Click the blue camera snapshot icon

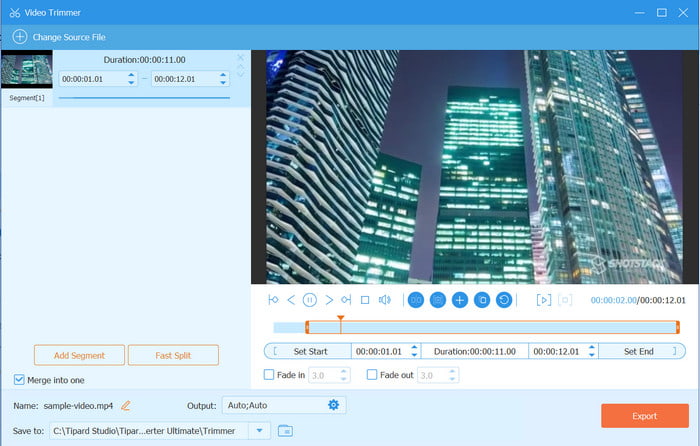tap(437, 300)
